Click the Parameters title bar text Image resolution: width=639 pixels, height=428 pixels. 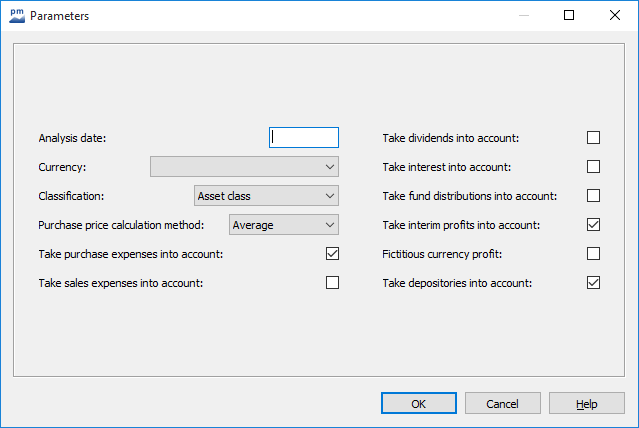point(60,16)
